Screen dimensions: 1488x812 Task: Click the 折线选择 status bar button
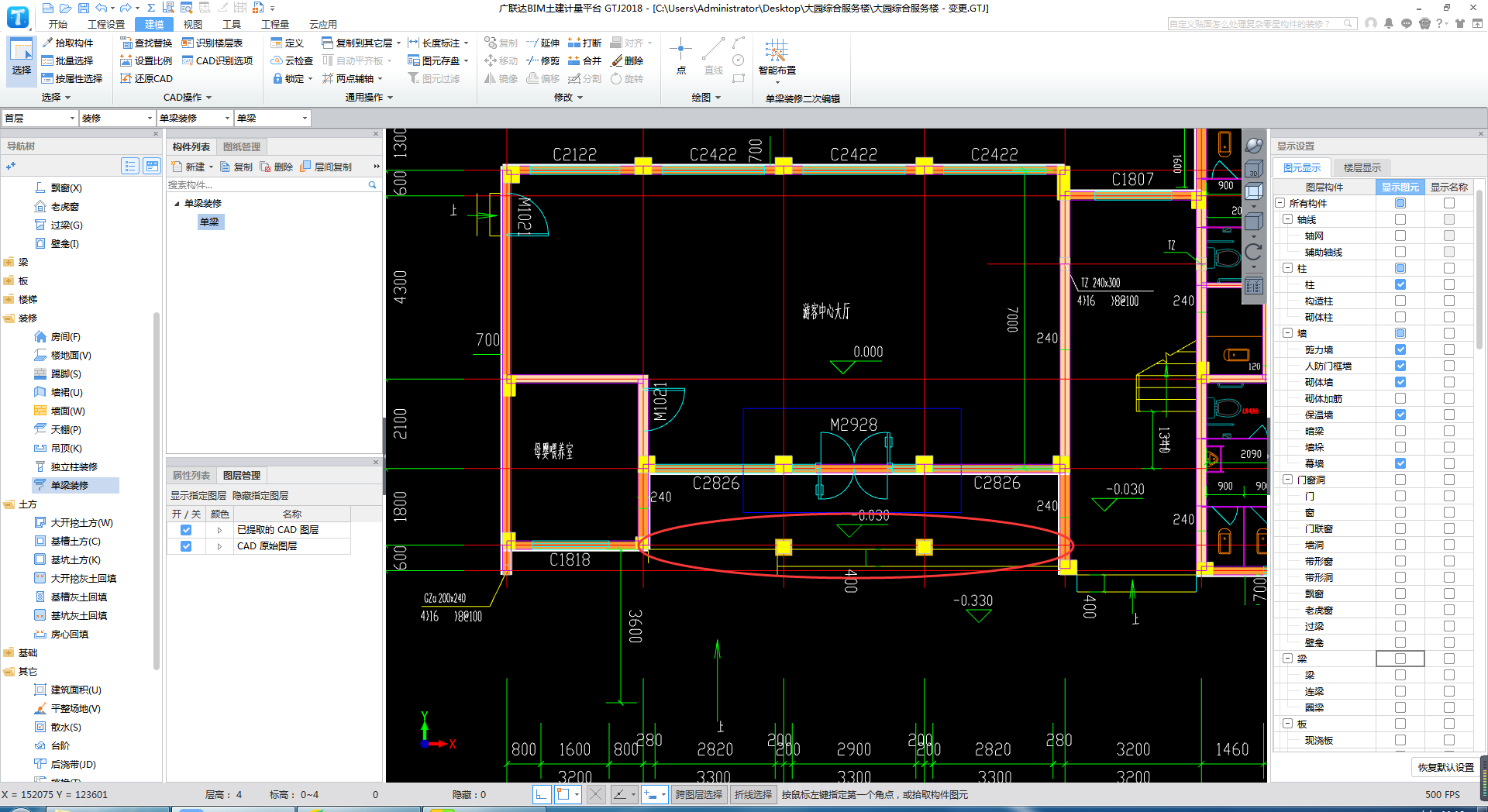[x=753, y=795]
